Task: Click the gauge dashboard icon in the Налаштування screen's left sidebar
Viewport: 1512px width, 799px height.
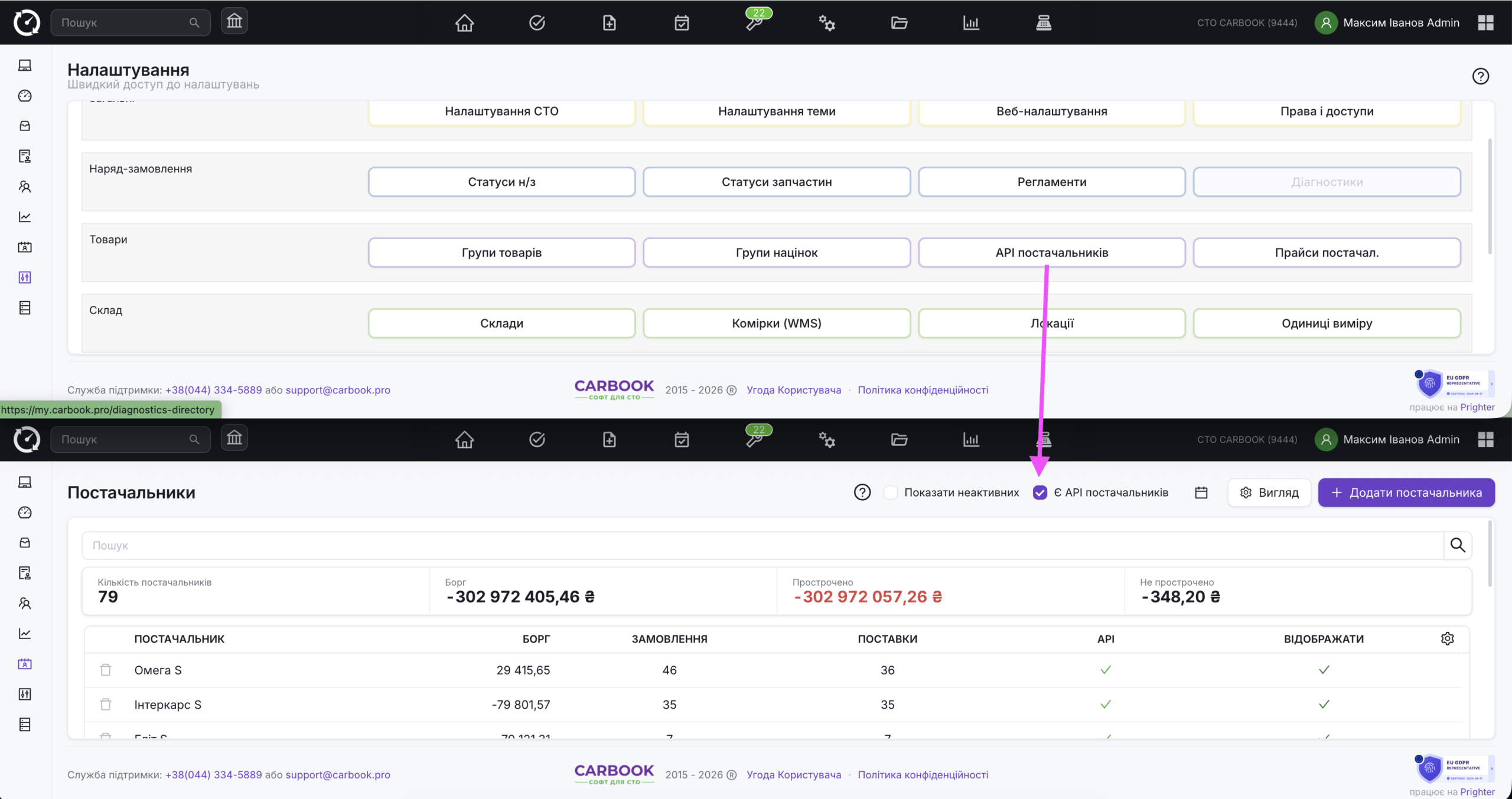Action: pyautogui.click(x=25, y=96)
